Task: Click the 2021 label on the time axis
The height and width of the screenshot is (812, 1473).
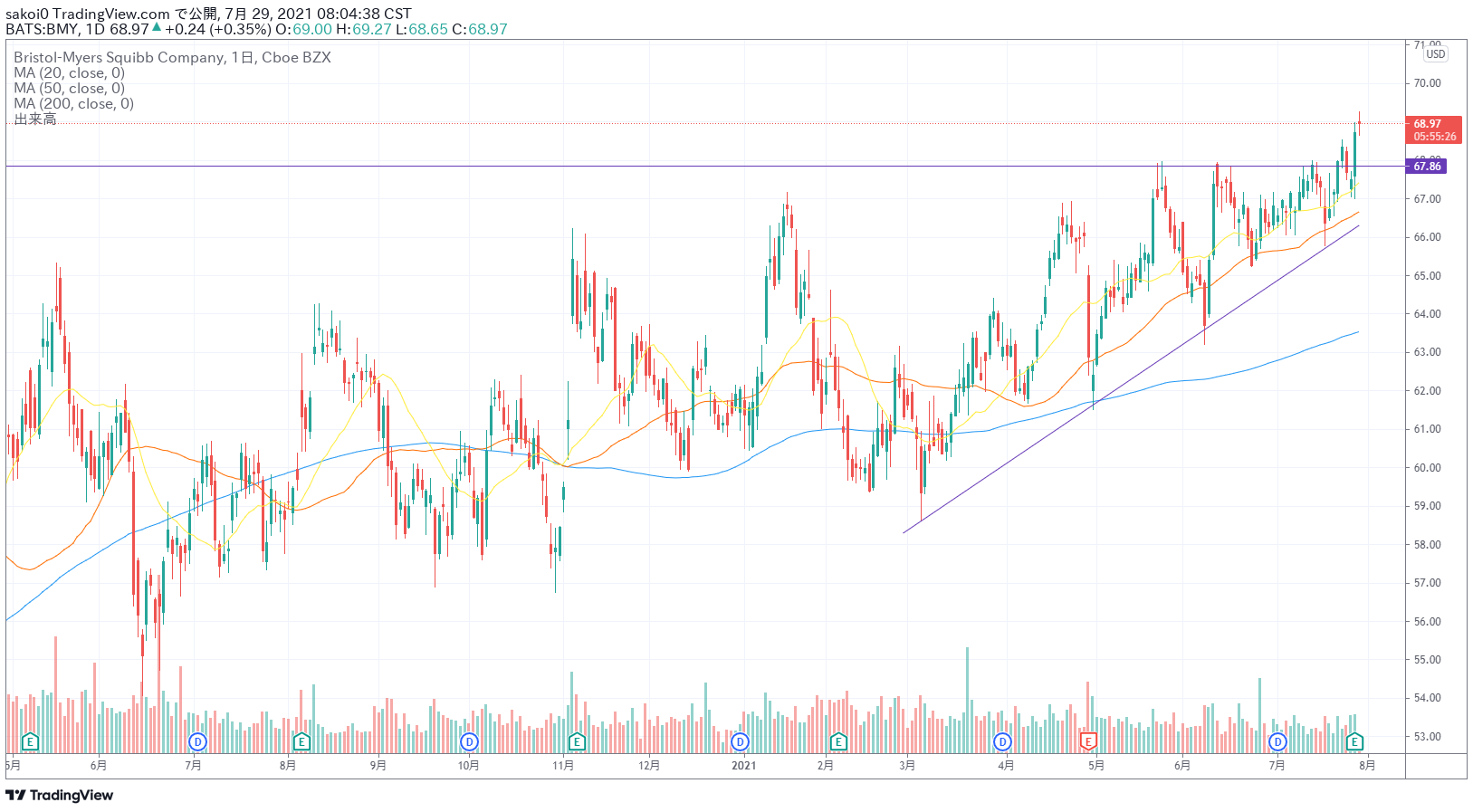Action: pos(743,766)
